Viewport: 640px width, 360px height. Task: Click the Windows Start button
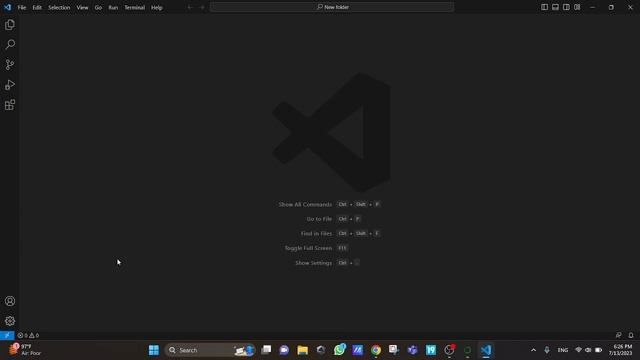click(x=154, y=350)
